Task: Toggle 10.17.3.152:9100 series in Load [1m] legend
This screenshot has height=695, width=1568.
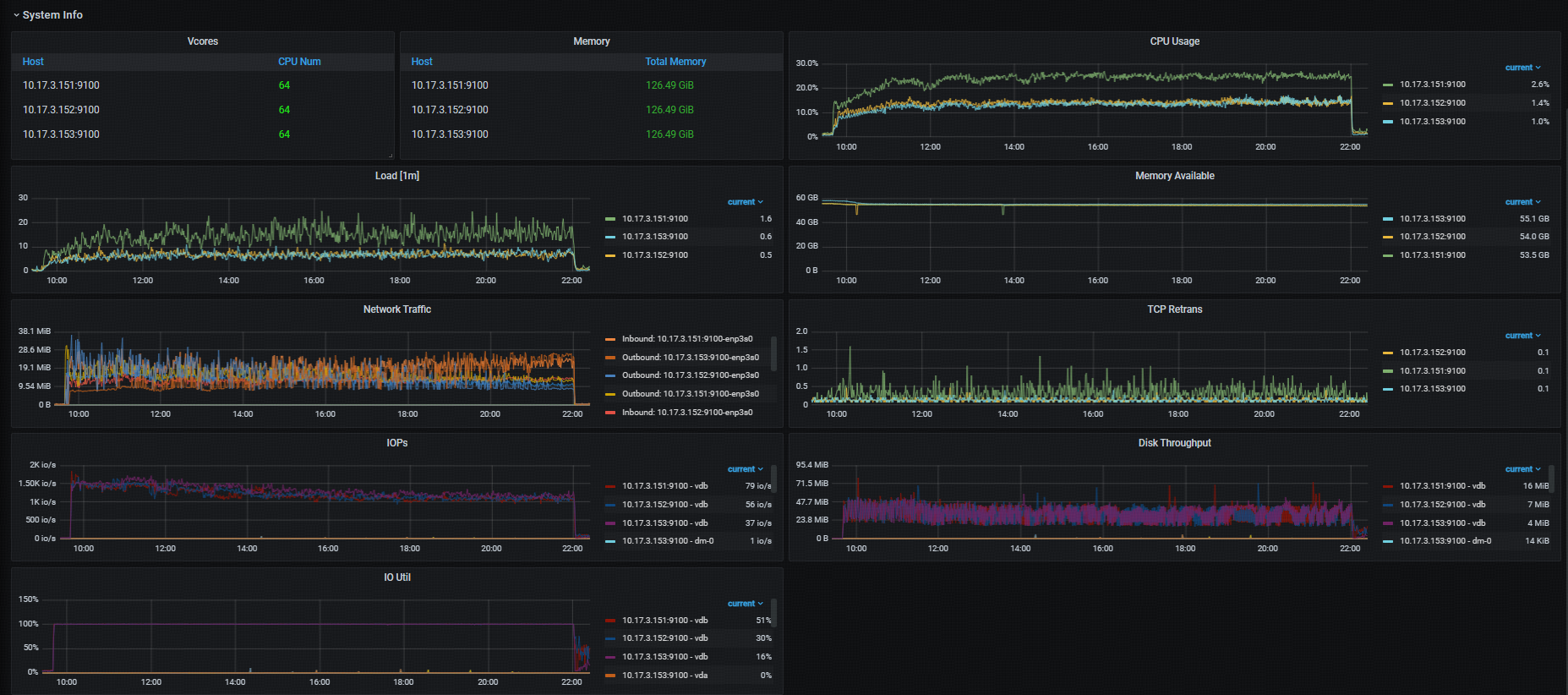Action: (x=655, y=255)
